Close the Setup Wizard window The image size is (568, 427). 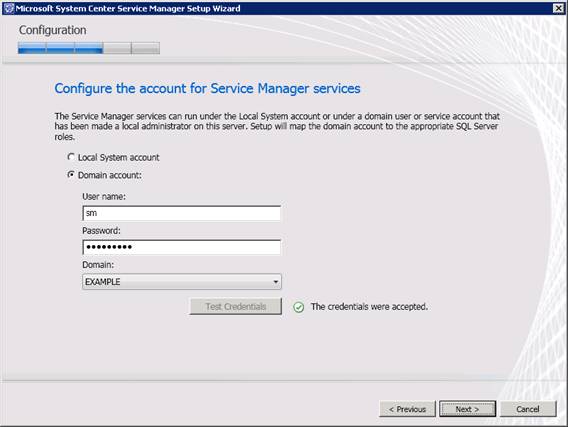click(x=558, y=8)
